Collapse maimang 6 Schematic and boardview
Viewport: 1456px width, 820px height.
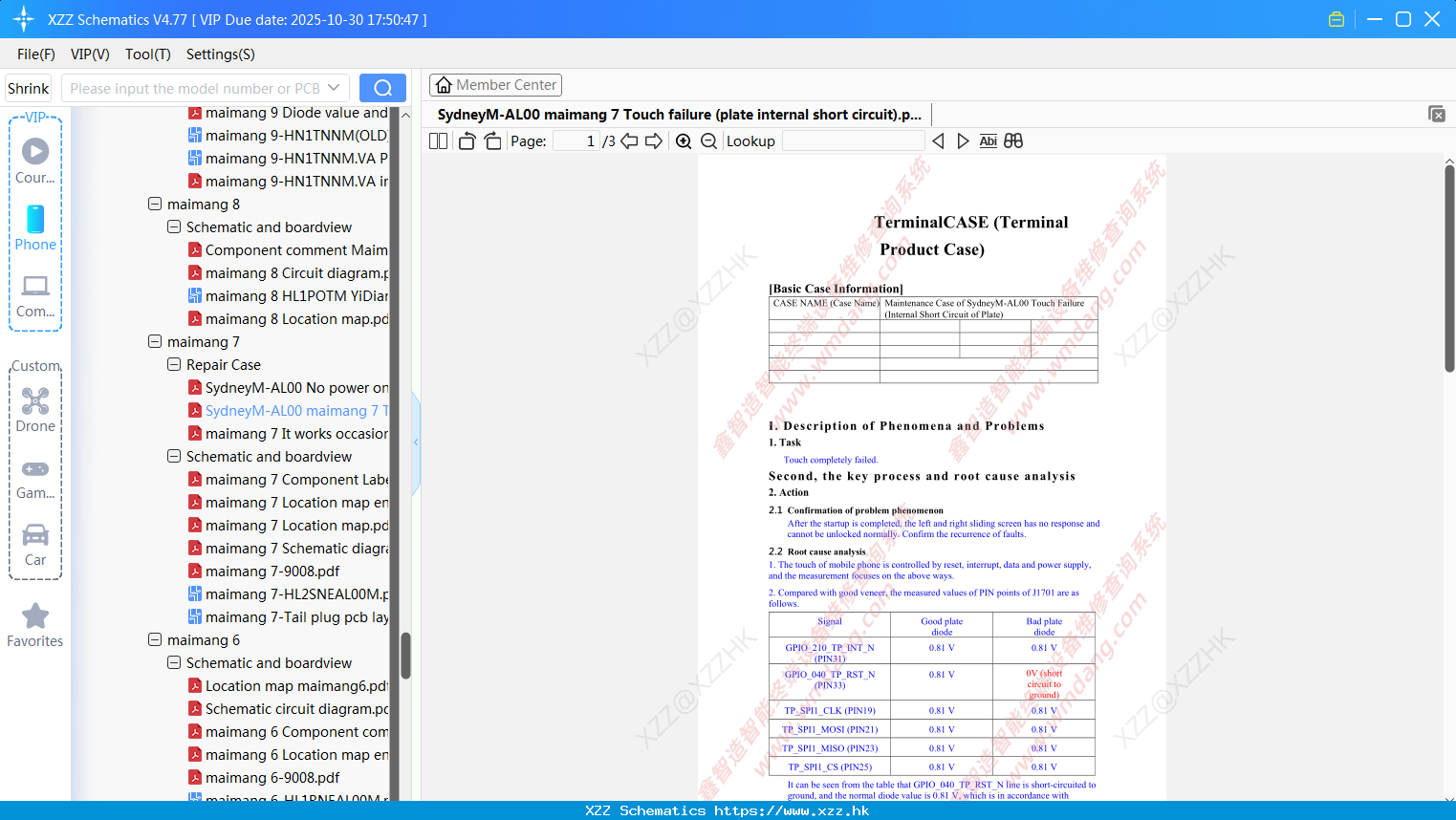click(x=174, y=662)
